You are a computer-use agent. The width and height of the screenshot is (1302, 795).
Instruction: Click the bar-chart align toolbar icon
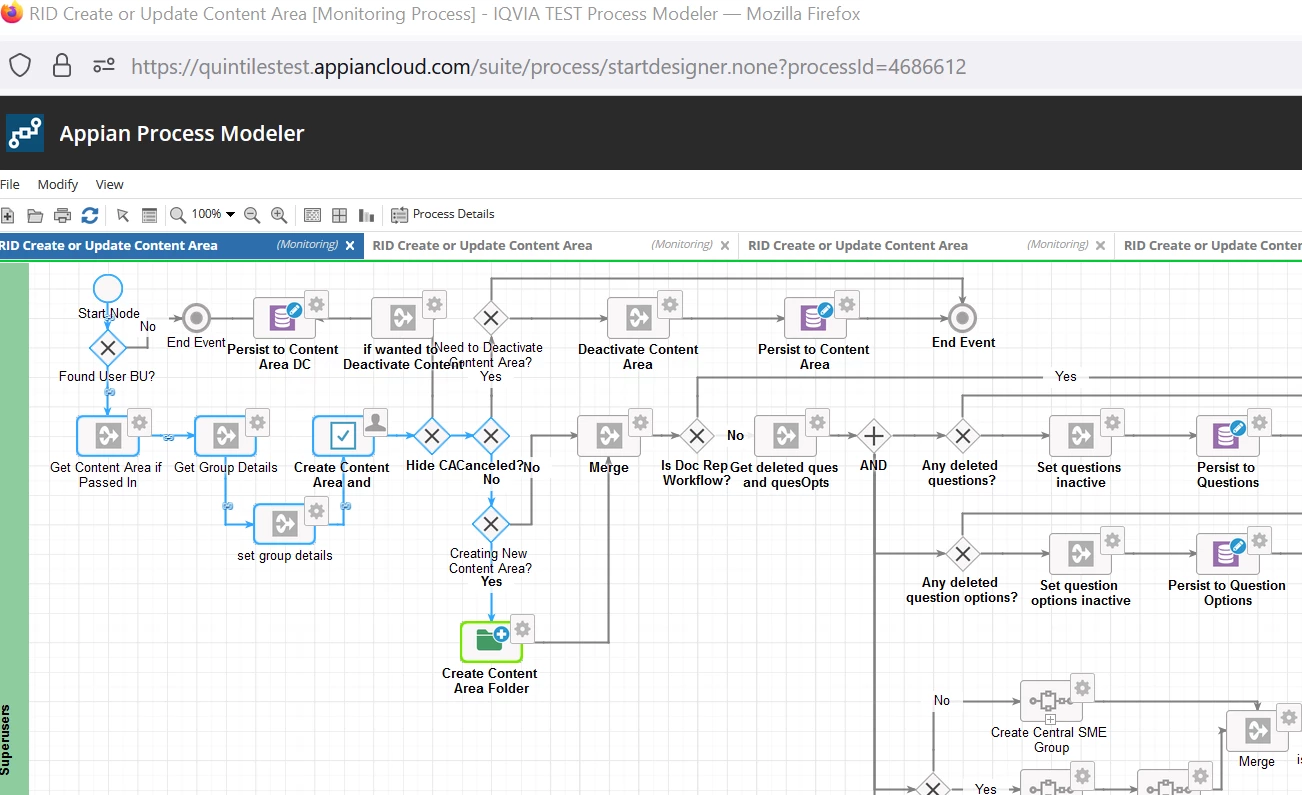point(366,215)
